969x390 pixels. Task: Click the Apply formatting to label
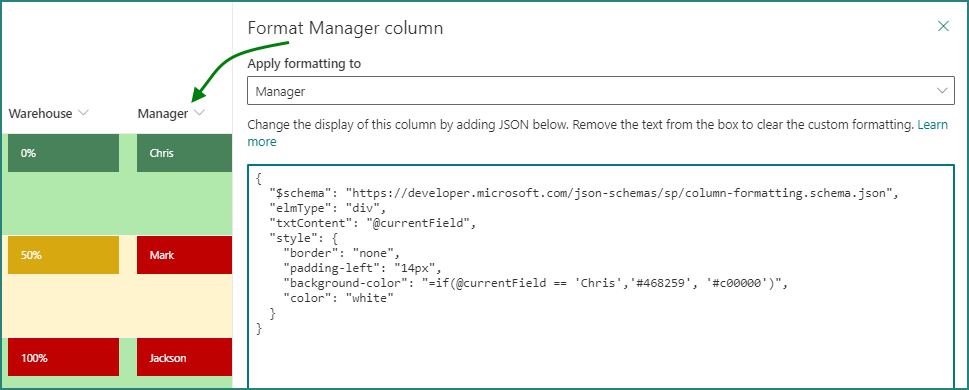tap(304, 64)
